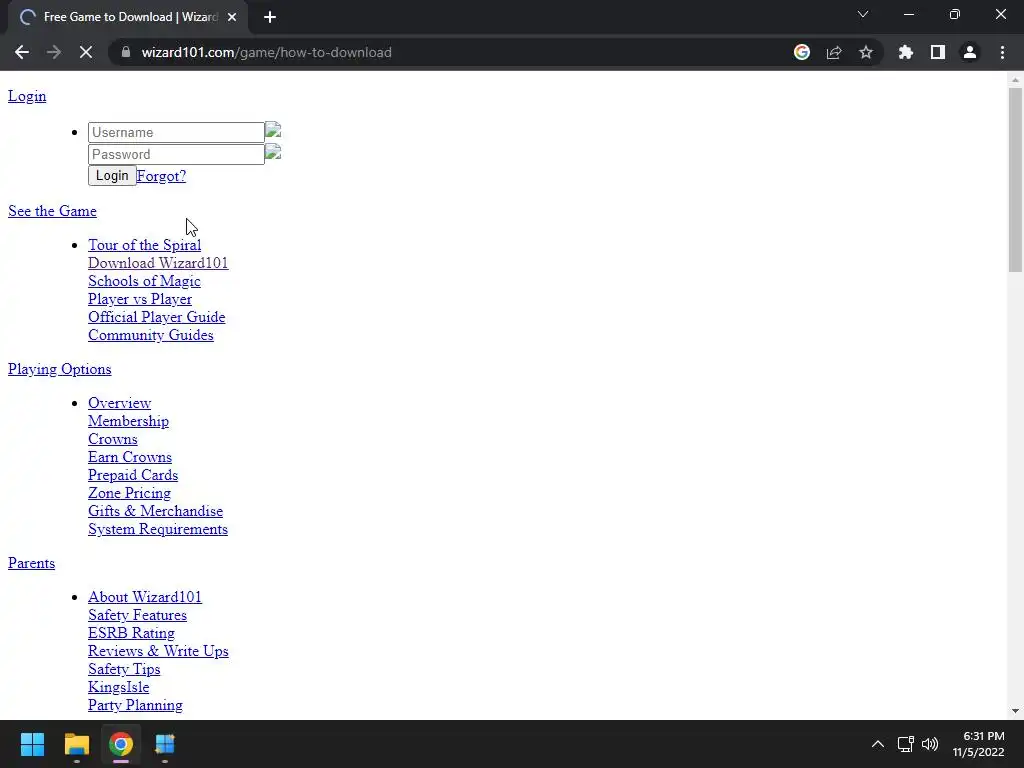1024x768 pixels.
Task: Open ESRB Rating page
Action: tap(131, 633)
